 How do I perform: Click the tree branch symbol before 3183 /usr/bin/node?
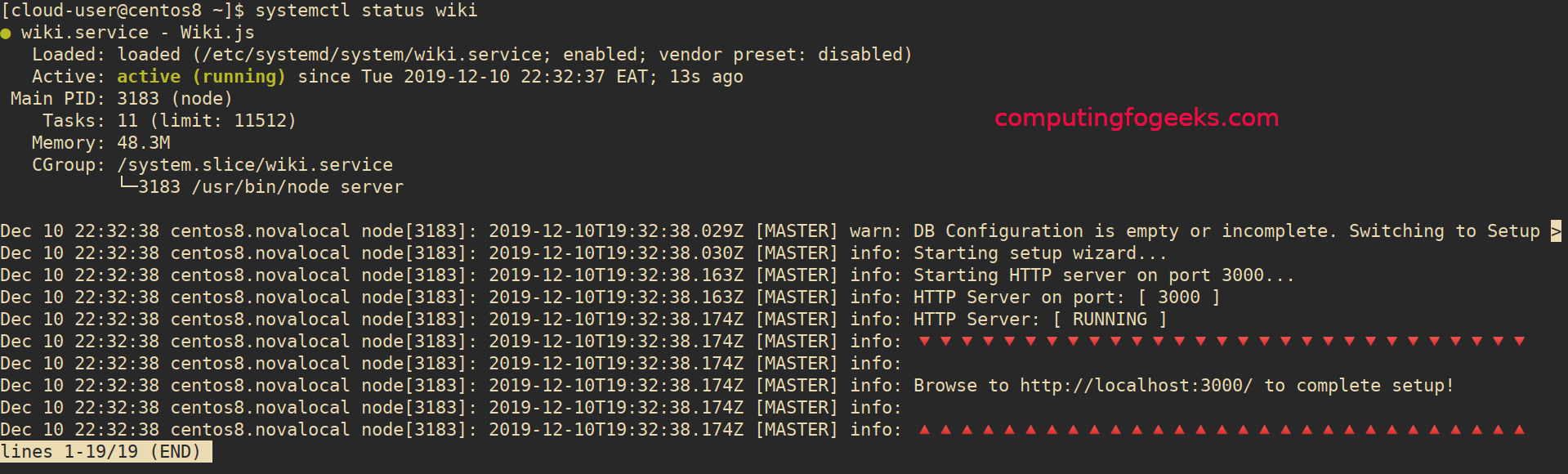click(127, 186)
